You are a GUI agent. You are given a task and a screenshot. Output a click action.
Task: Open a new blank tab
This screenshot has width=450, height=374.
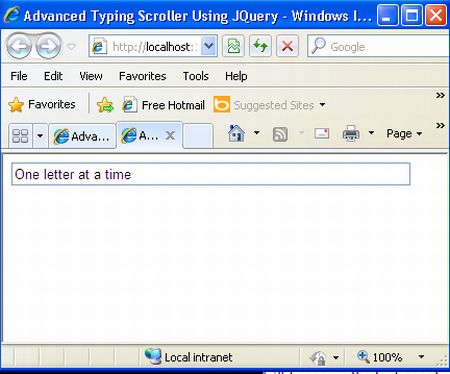click(x=198, y=136)
